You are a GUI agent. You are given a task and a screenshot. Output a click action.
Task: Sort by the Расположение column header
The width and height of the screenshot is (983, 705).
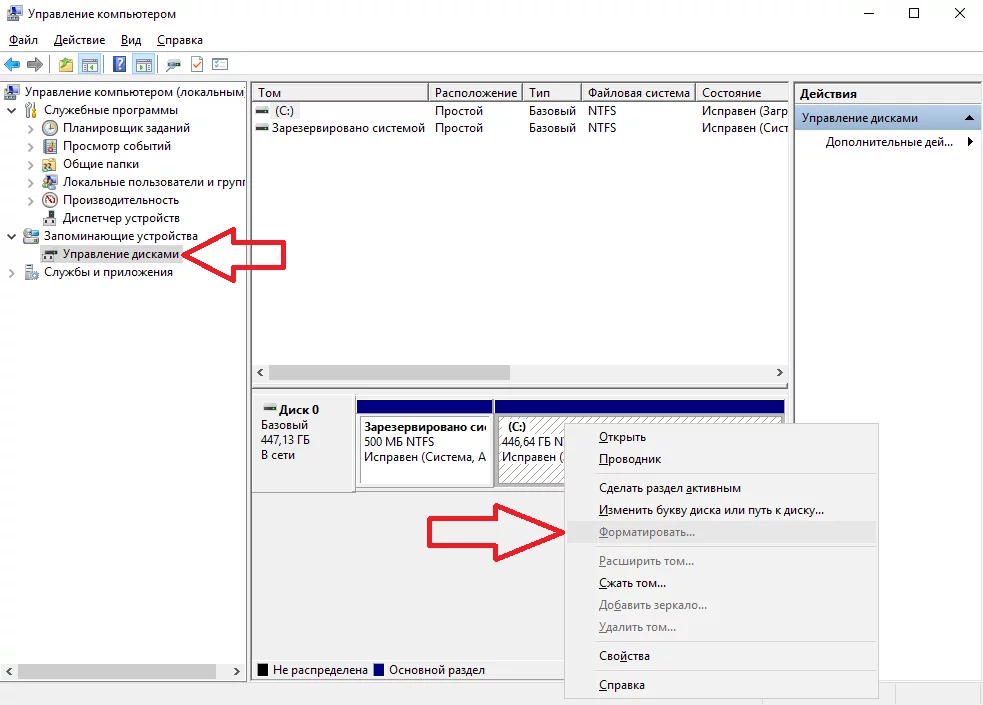click(x=476, y=93)
